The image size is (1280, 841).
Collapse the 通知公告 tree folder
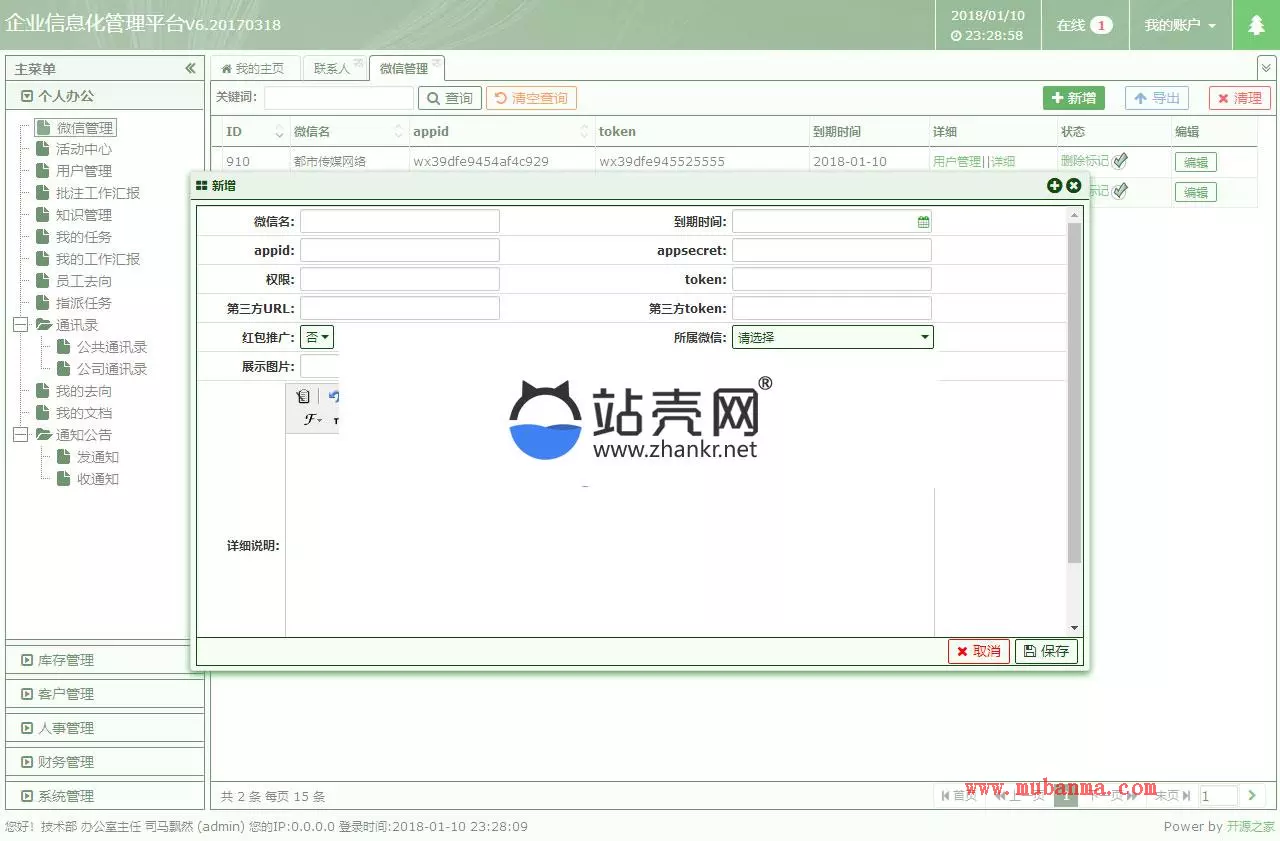[20, 435]
